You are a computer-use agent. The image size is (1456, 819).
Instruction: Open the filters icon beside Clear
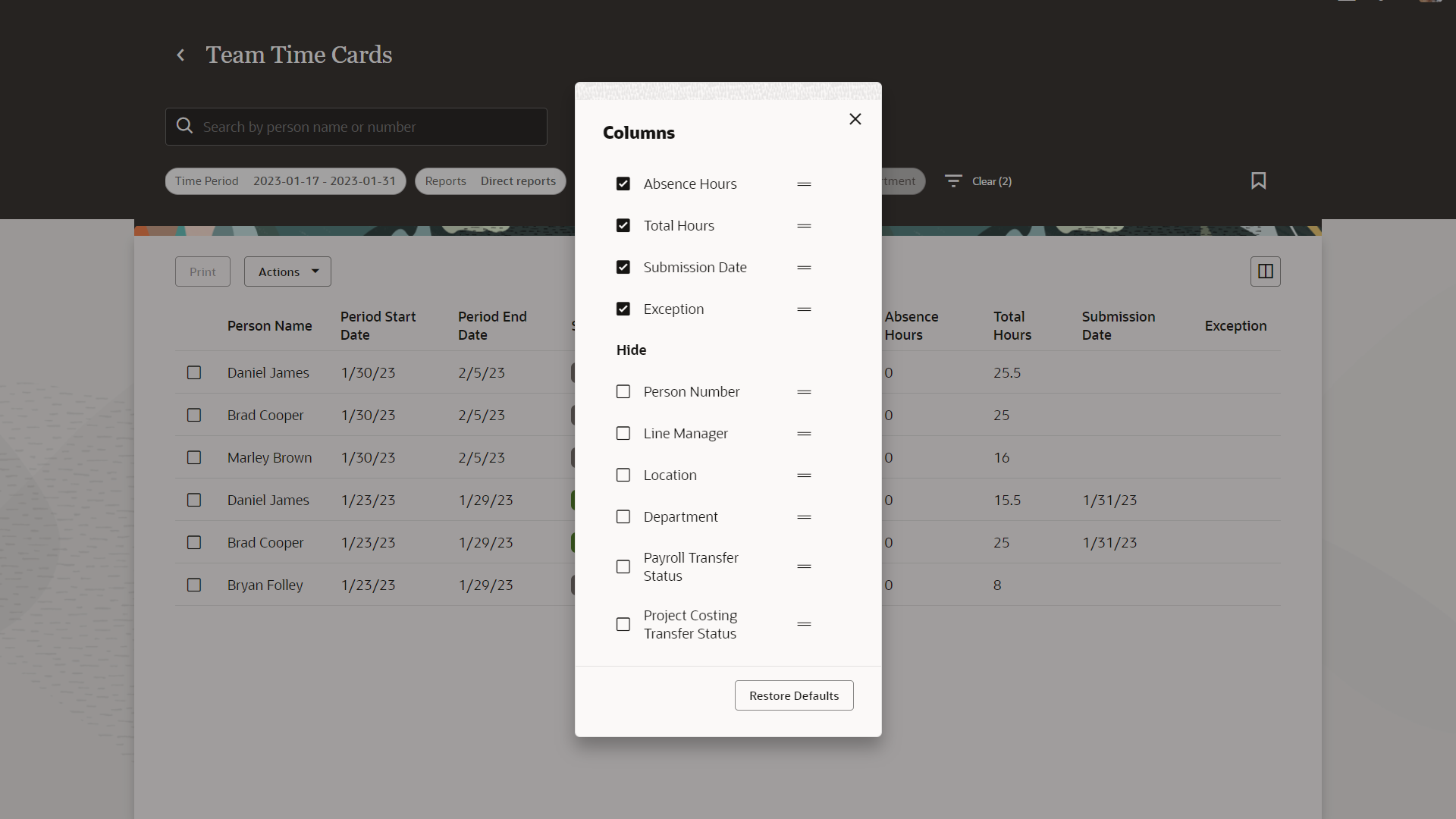[x=953, y=180]
